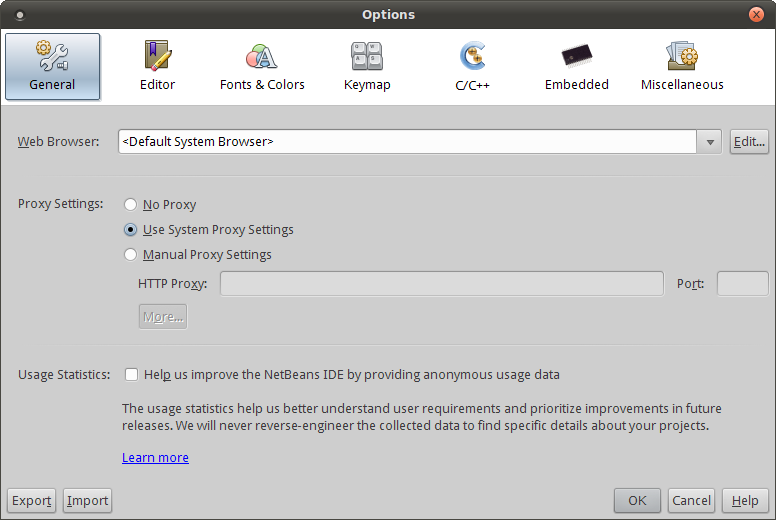The image size is (776, 520).
Task: Open the Keymap options category
Action: click(x=367, y=67)
